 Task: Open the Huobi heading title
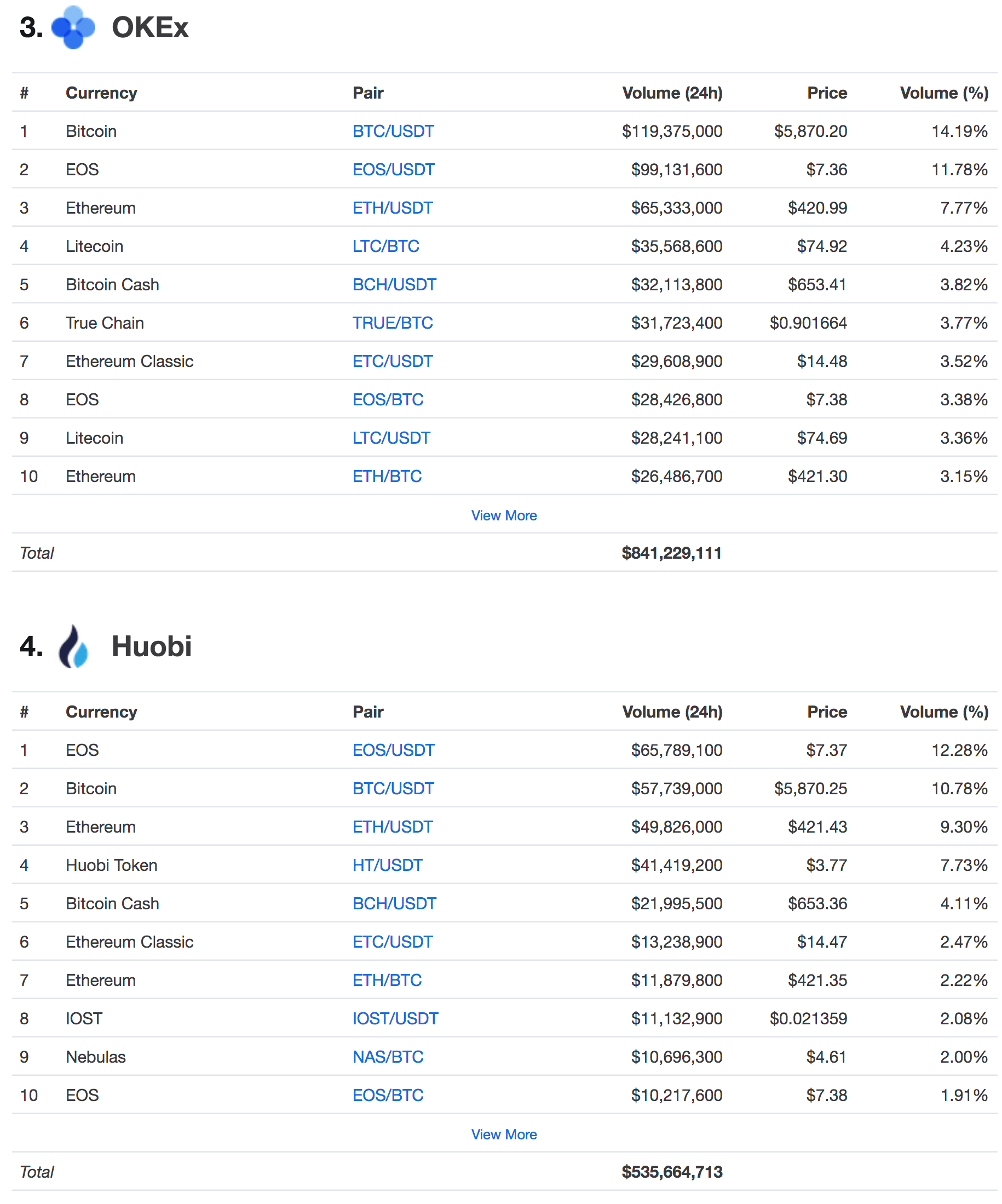coord(151,646)
